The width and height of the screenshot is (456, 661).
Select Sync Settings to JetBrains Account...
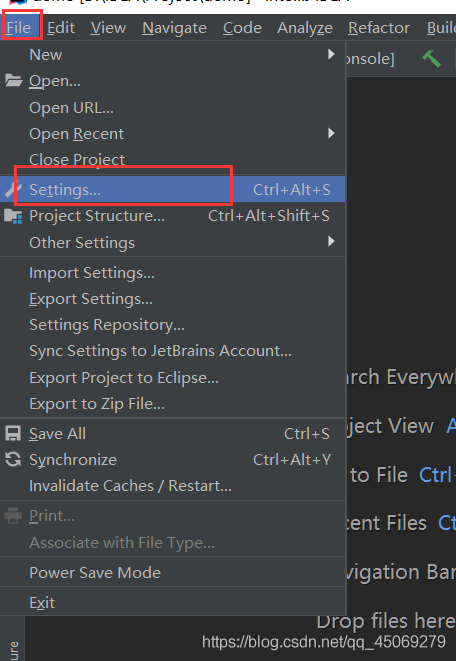coord(160,351)
